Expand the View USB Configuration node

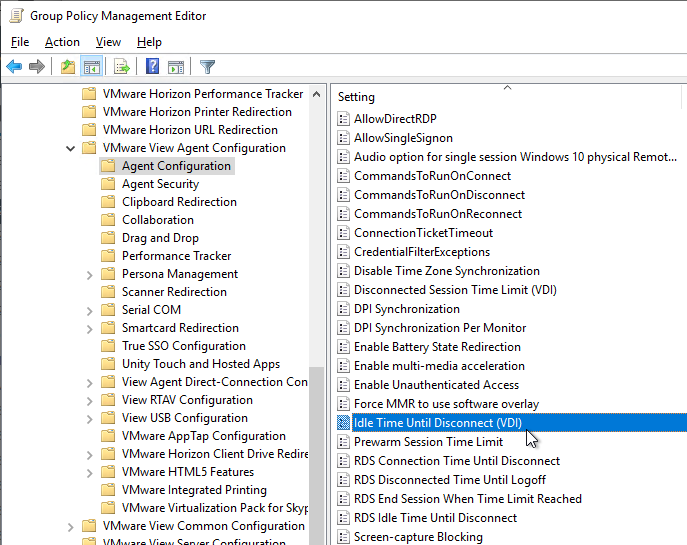point(89,419)
